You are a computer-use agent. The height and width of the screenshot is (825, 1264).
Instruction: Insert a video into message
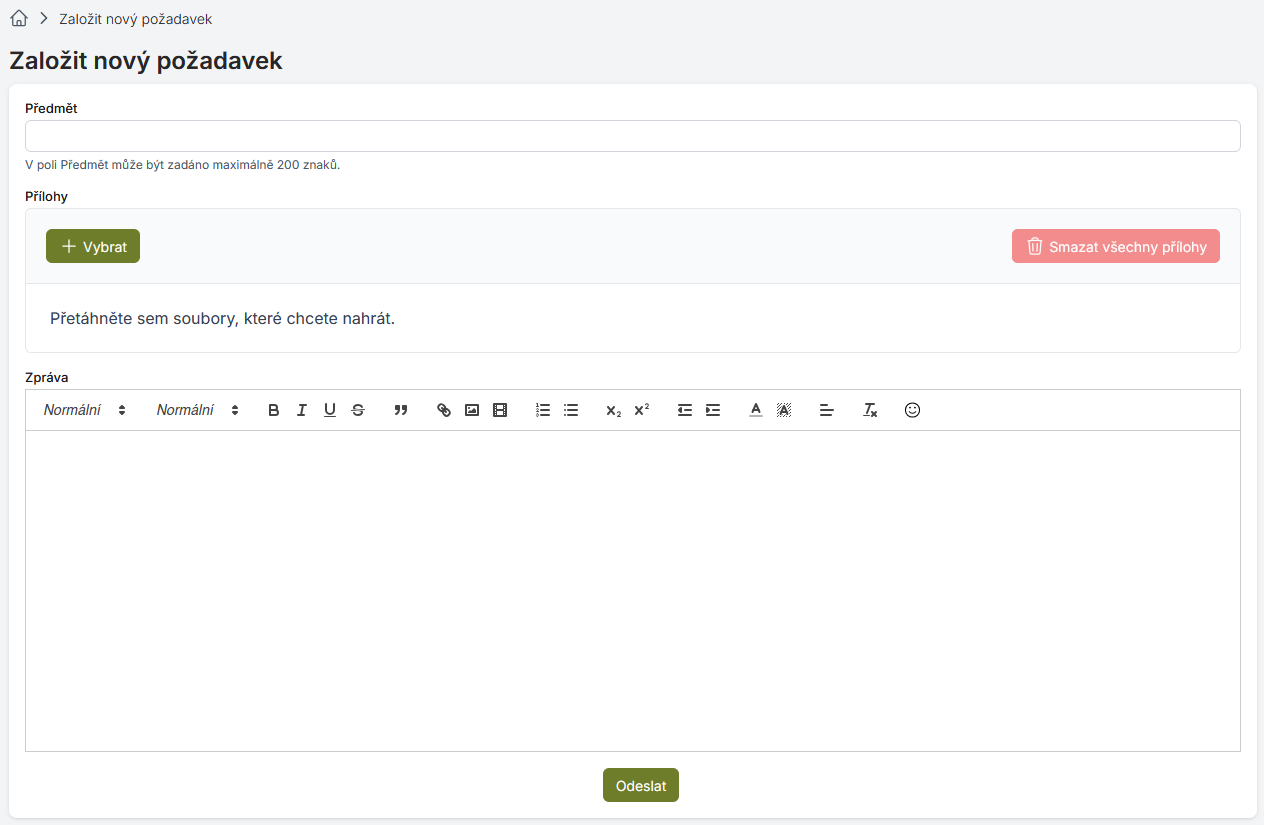tap(500, 410)
